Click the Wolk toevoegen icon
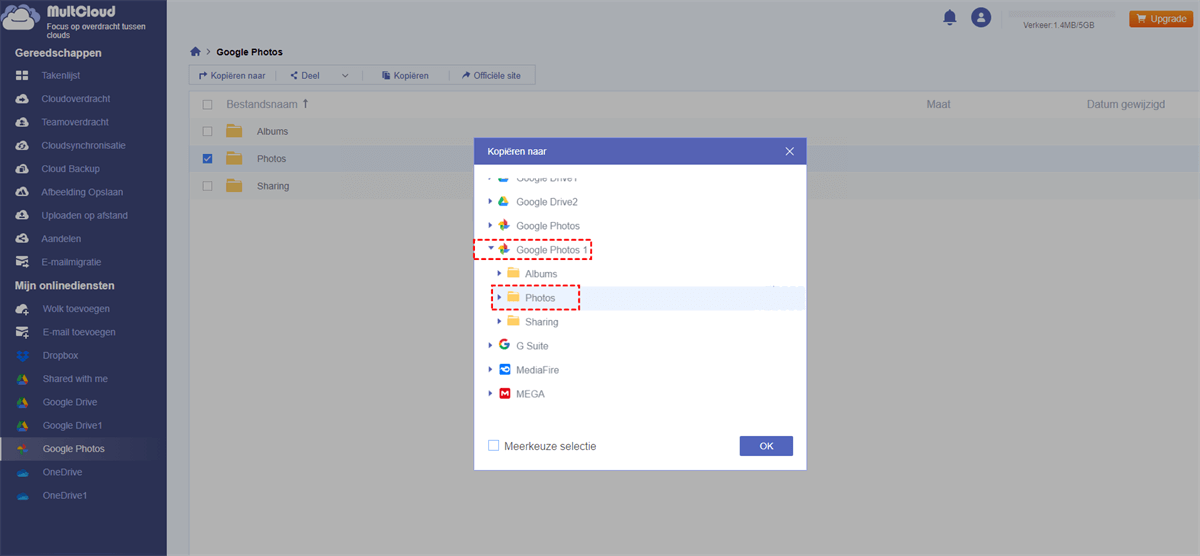This screenshot has height=556, width=1200. pyautogui.click(x=22, y=309)
